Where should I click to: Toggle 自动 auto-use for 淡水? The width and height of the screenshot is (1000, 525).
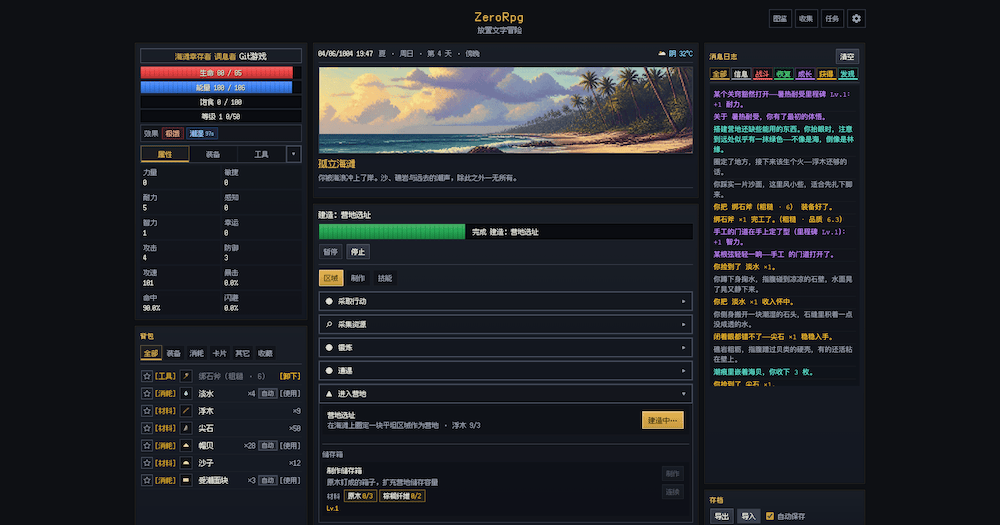click(267, 394)
